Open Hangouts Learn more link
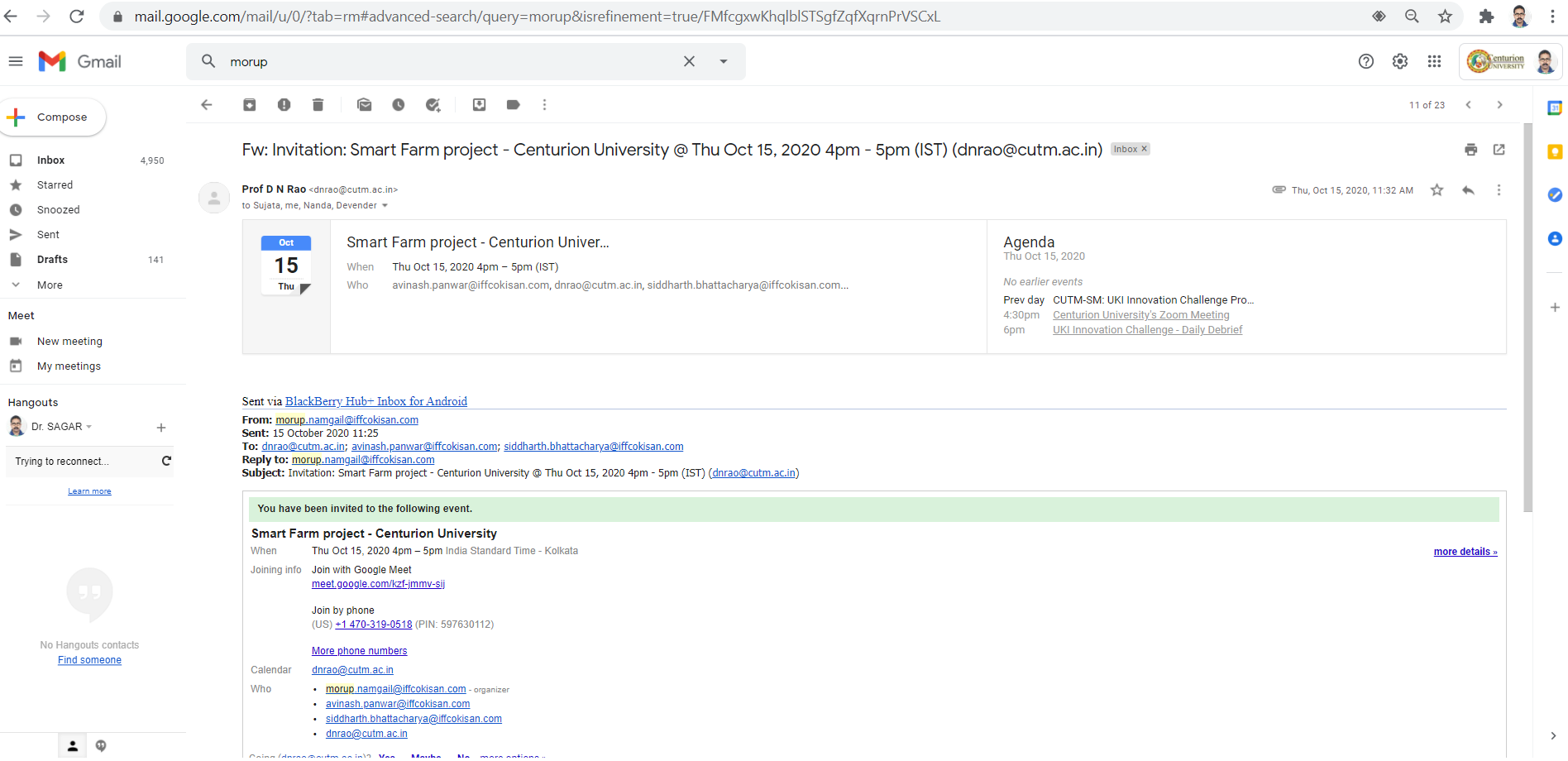The height and width of the screenshot is (761, 1568). (x=89, y=491)
